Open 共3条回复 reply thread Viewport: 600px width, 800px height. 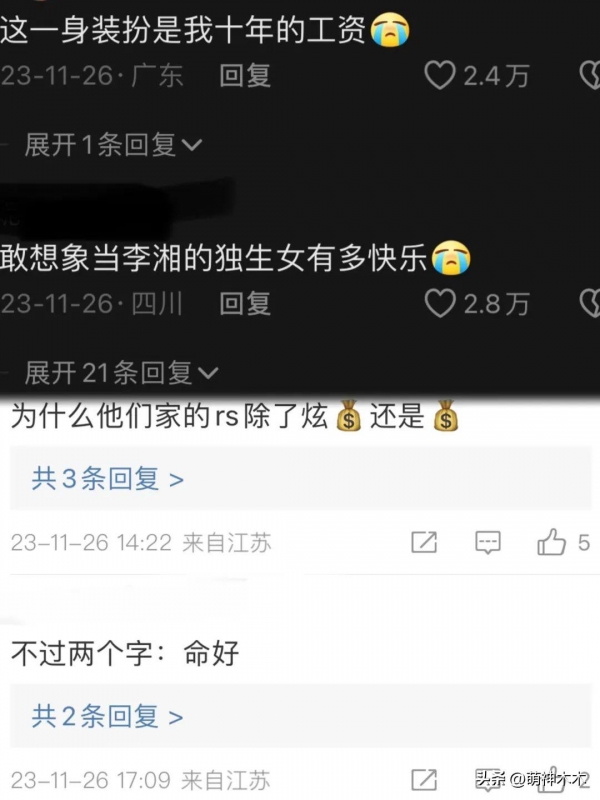click(x=107, y=479)
